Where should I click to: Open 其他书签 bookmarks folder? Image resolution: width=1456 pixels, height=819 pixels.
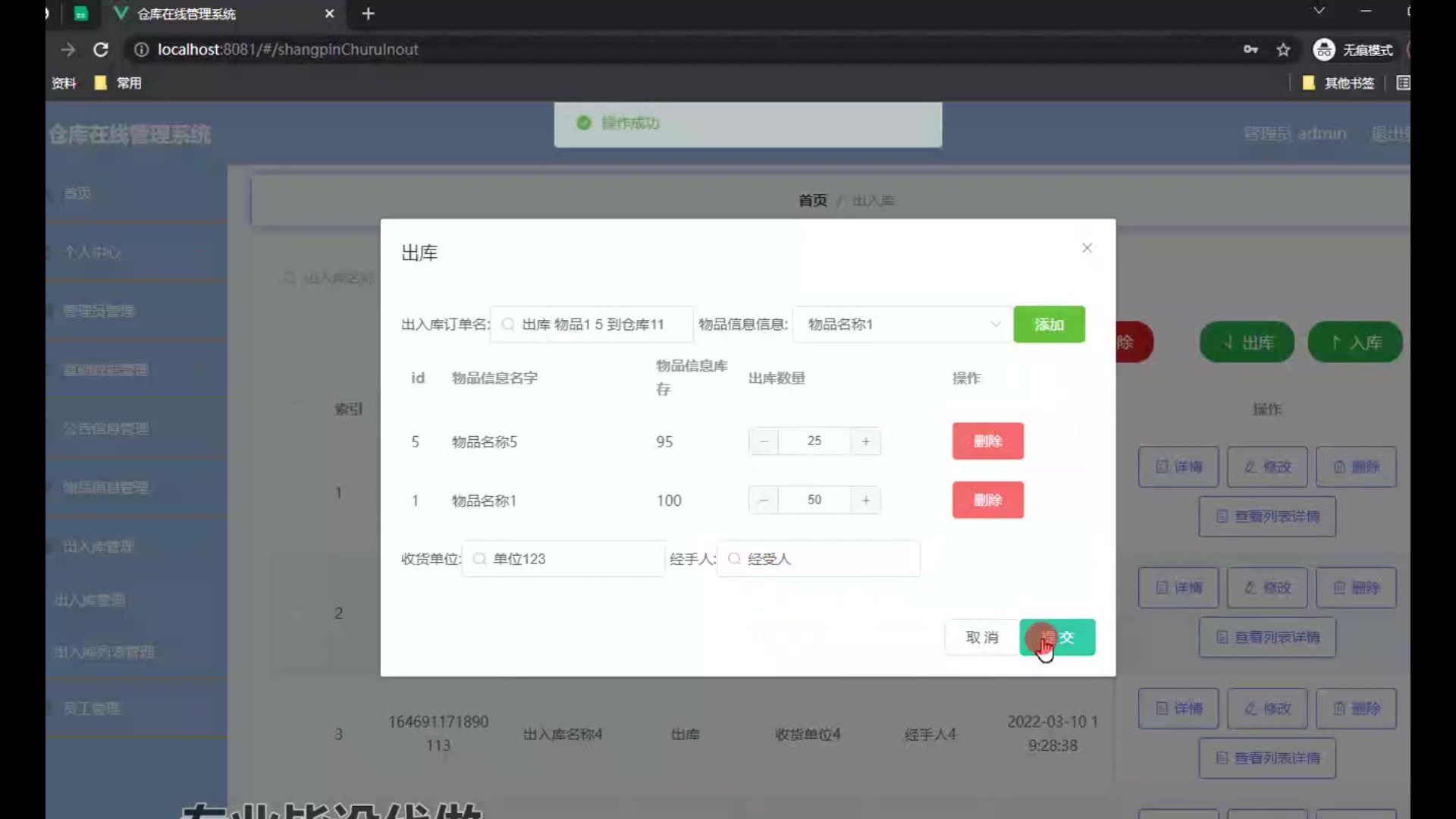tap(1338, 83)
